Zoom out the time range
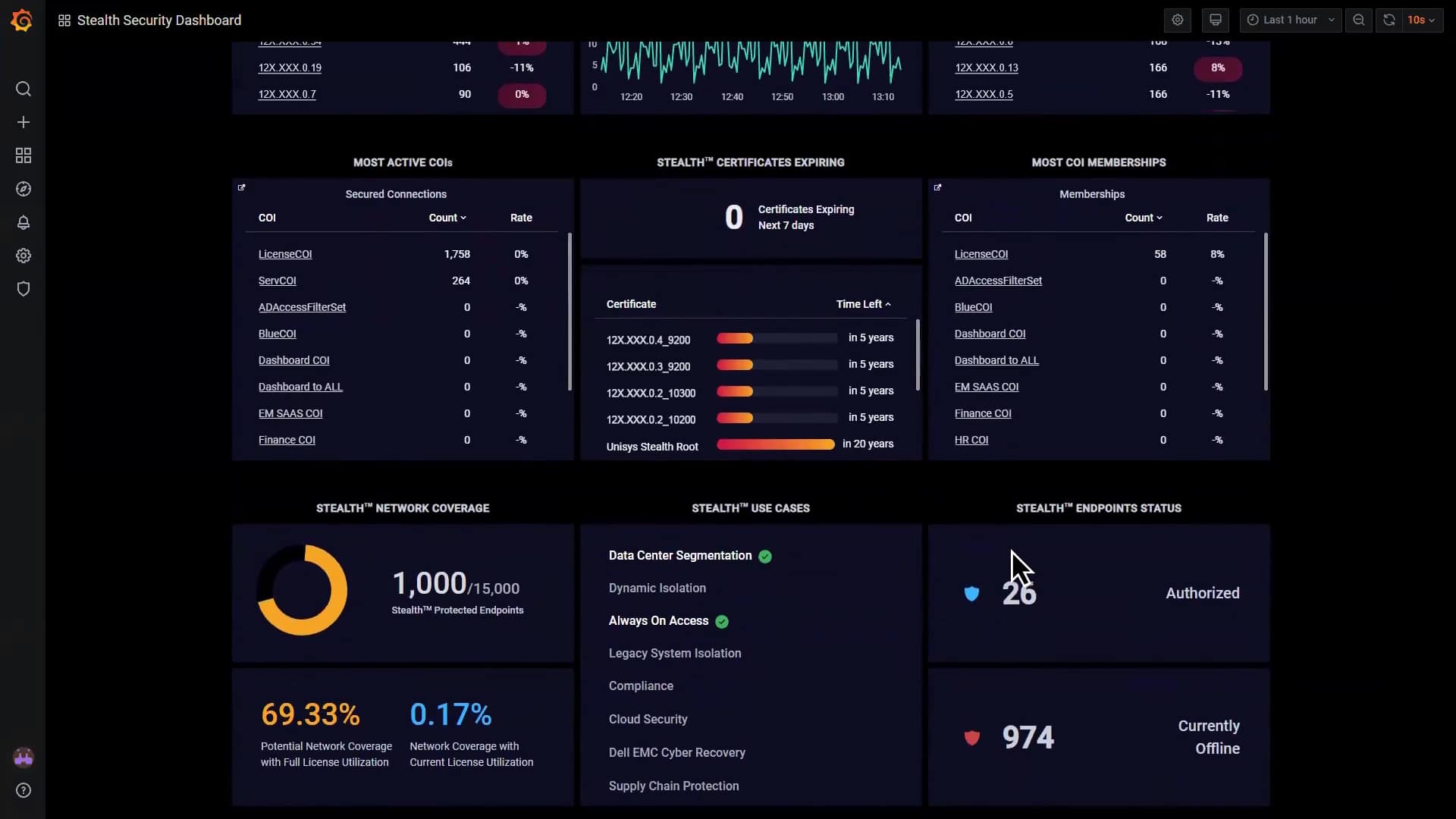Screen dimensions: 1456x819 (x=1359, y=20)
